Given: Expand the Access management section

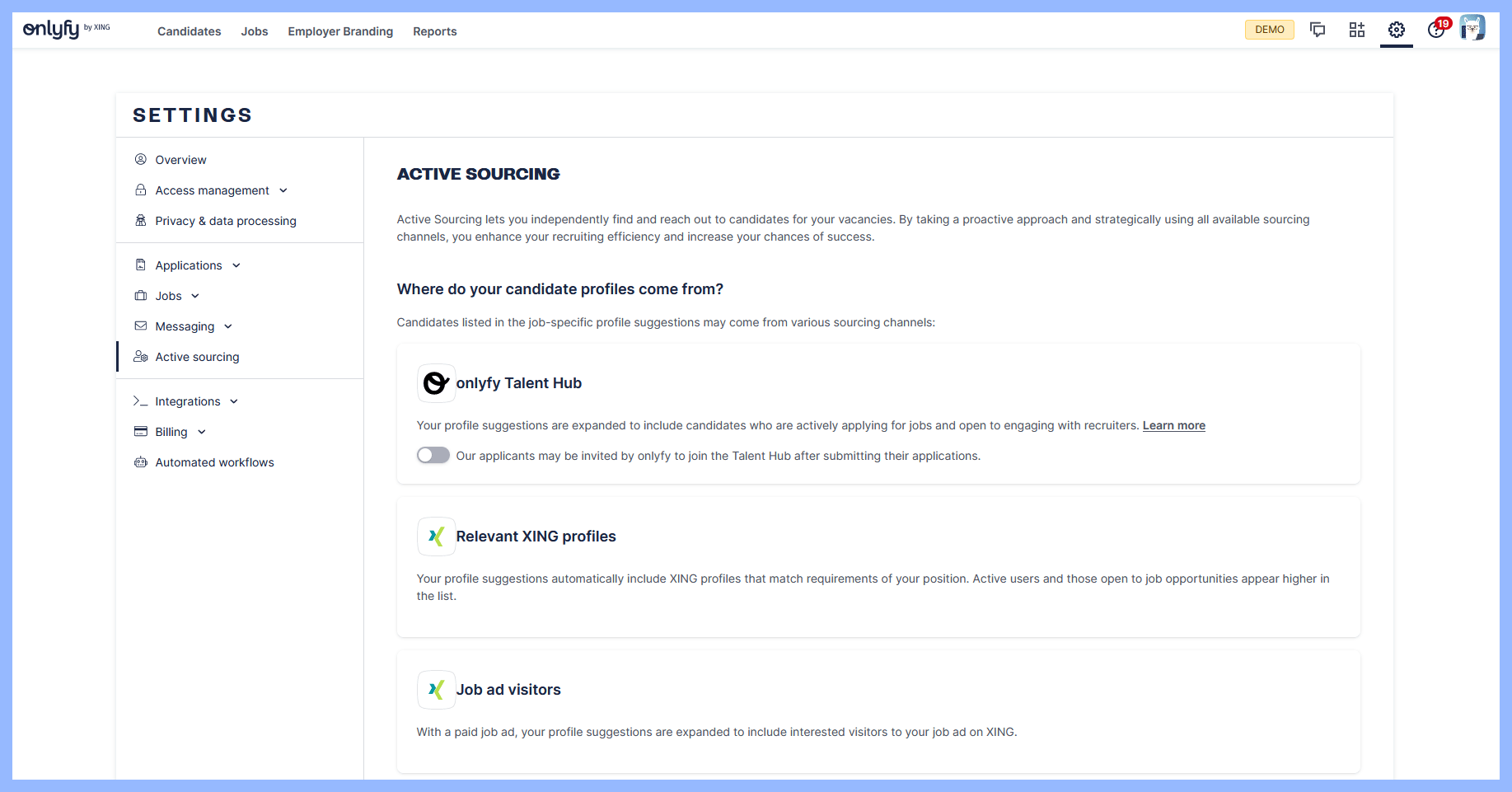Looking at the screenshot, I should click(x=213, y=190).
